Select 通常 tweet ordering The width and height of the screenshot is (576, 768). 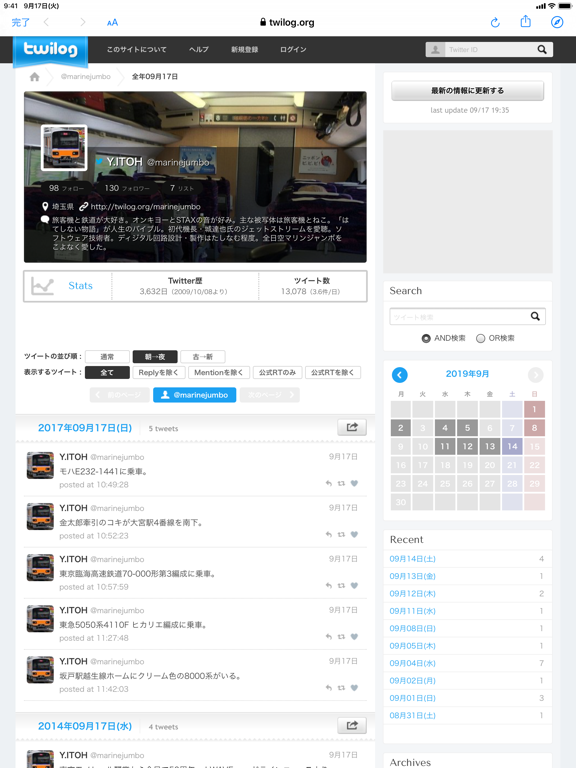[107, 357]
